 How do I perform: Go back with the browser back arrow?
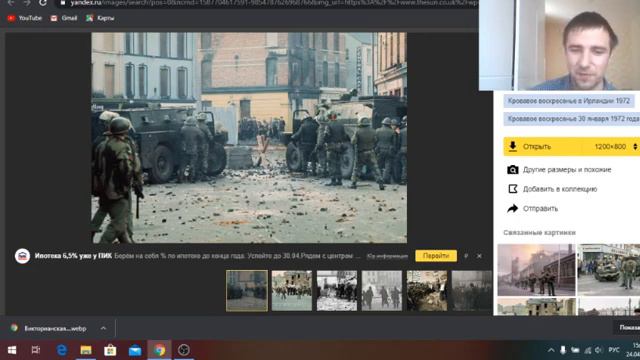(11, 3)
